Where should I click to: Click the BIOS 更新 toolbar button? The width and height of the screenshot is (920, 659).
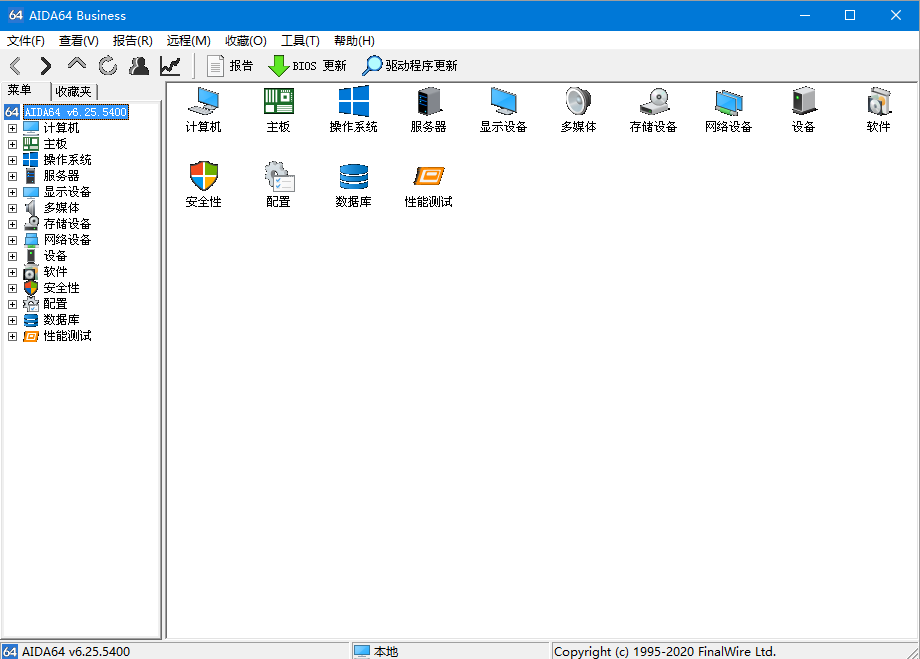pyautogui.click(x=307, y=66)
